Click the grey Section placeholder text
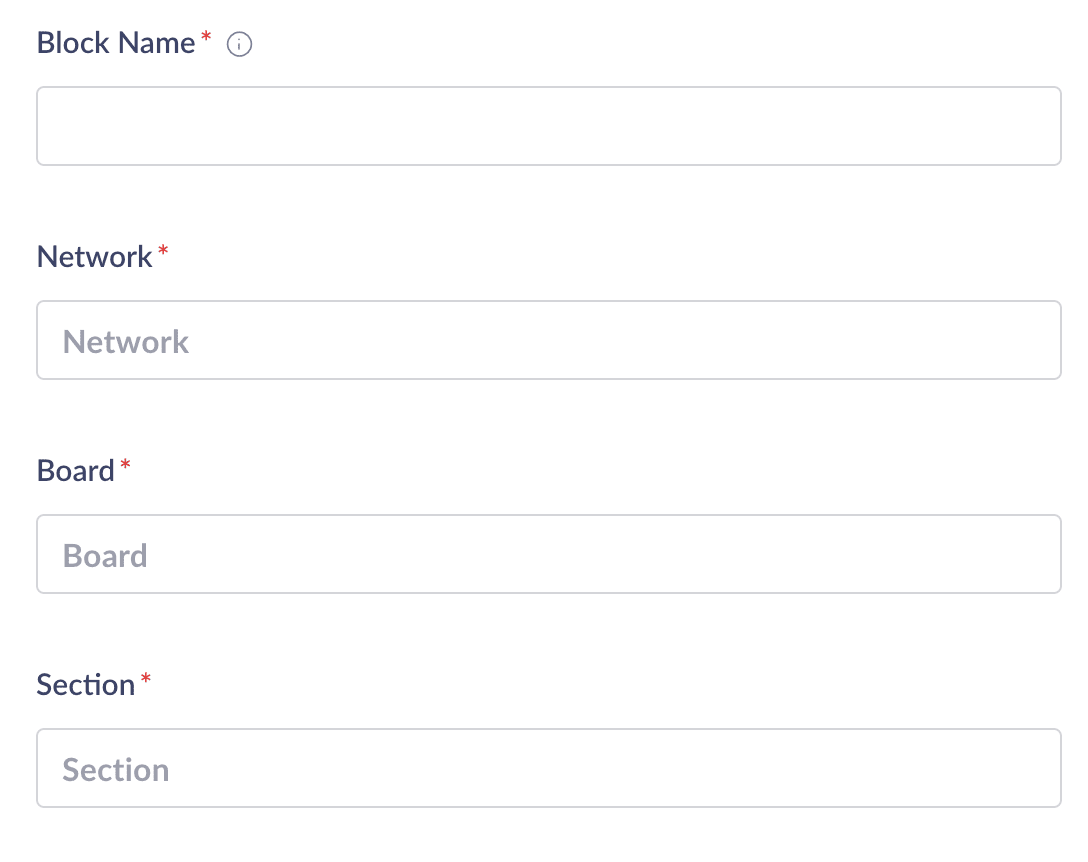 coord(116,770)
